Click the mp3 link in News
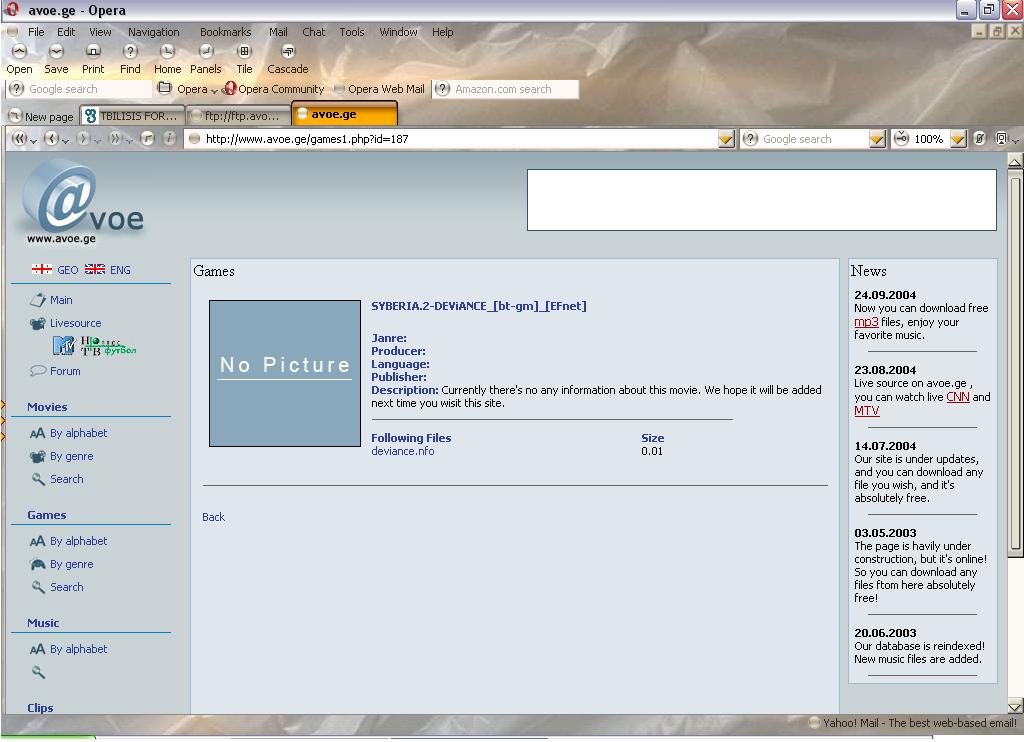 [866, 321]
